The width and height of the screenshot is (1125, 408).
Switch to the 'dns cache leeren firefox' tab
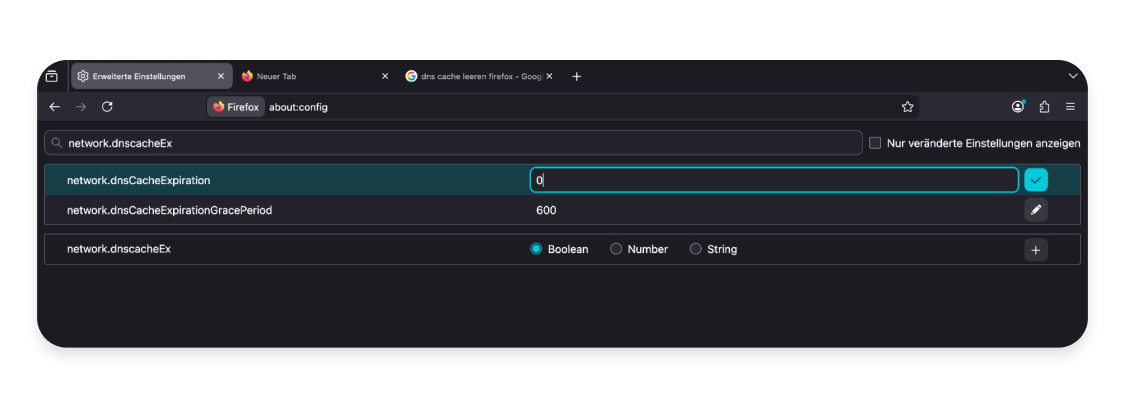tap(475, 77)
